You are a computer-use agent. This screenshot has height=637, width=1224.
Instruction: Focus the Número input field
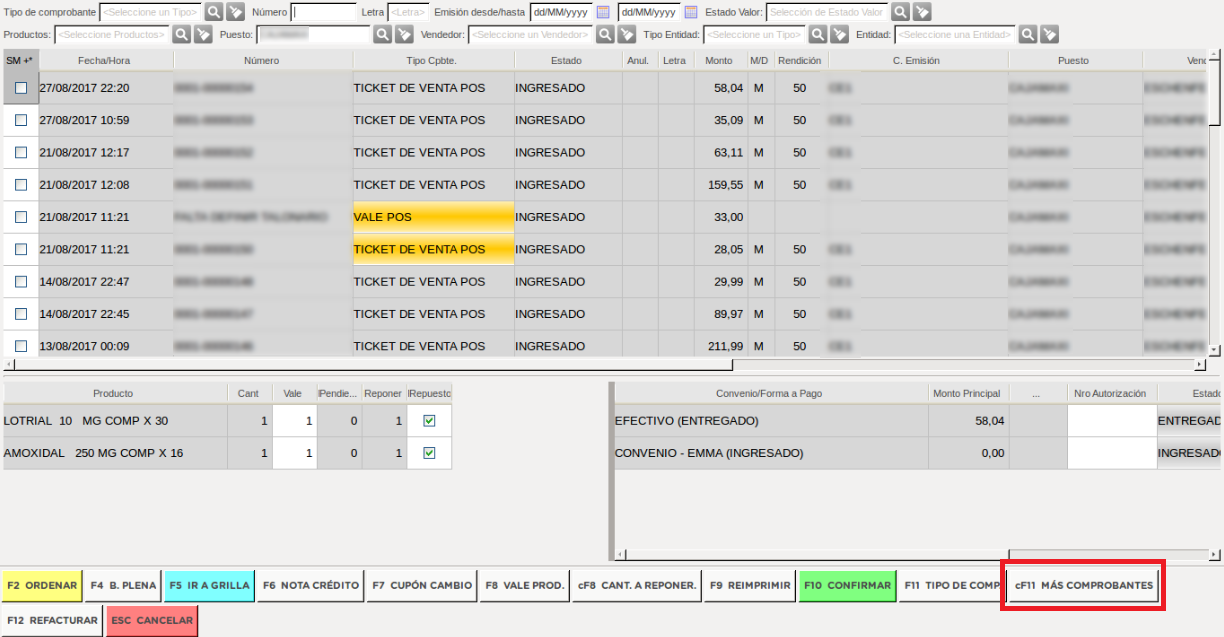click(x=324, y=13)
